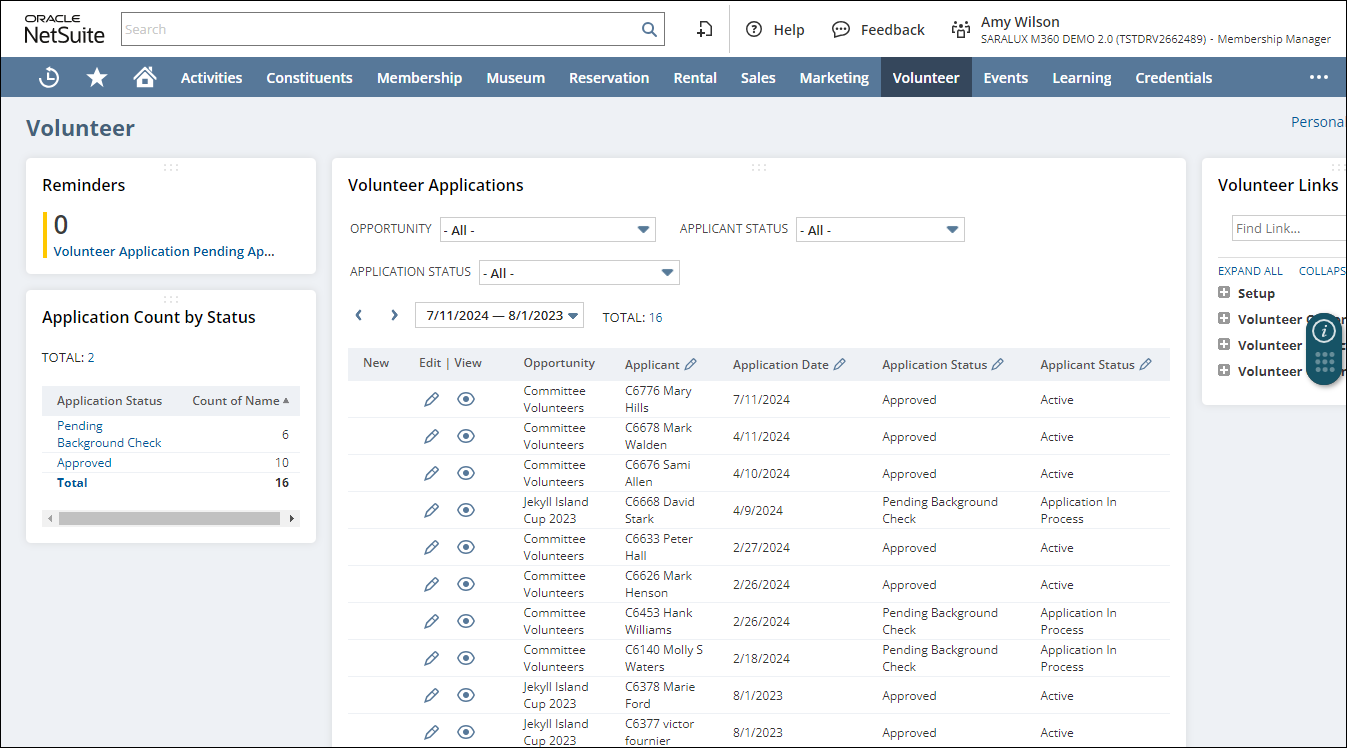Go to Home via house icon

(x=145, y=77)
